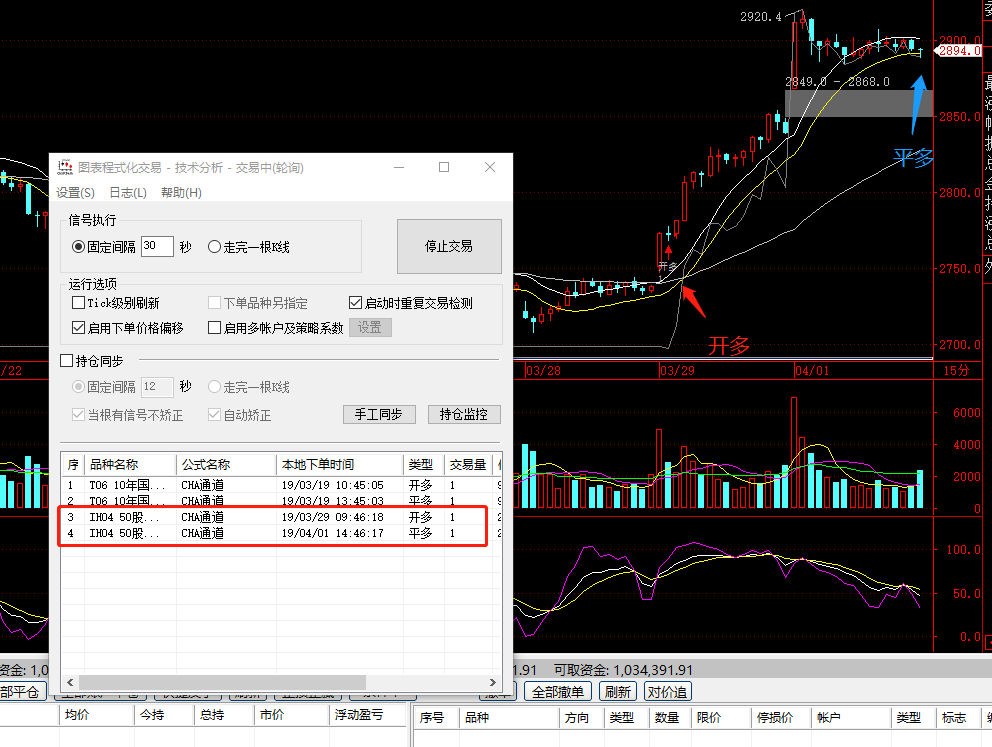Select 走完一根K线 radio under 持仓同步
Viewport: 992px width, 747px height.
249,386
